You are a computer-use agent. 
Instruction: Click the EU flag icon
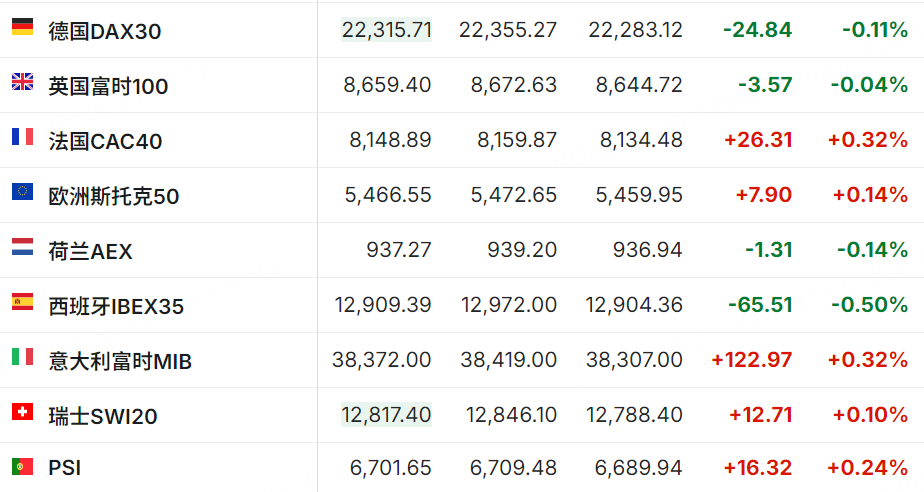click(x=22, y=191)
